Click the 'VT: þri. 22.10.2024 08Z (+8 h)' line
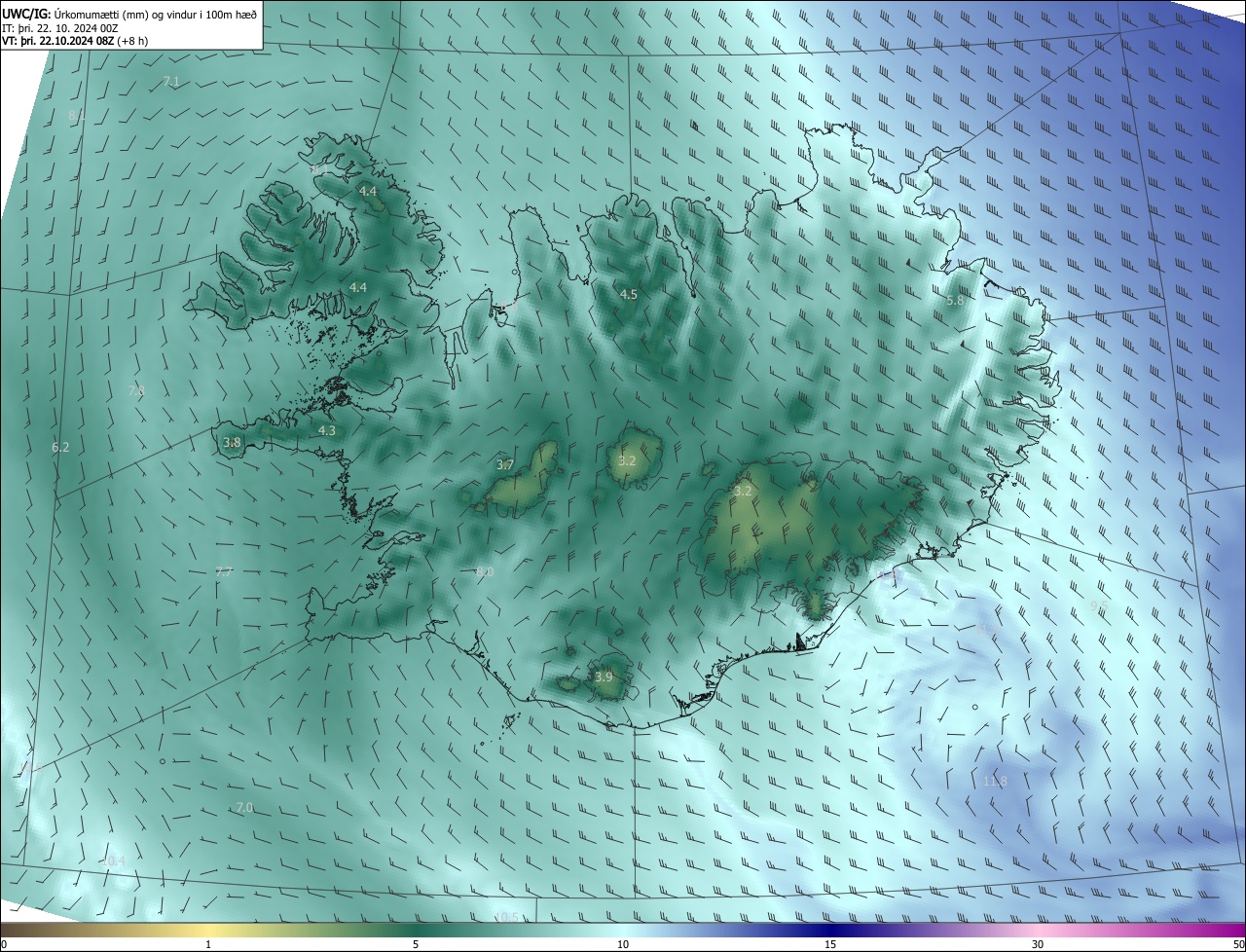Viewport: 1246px width, 952px height. tap(75, 41)
